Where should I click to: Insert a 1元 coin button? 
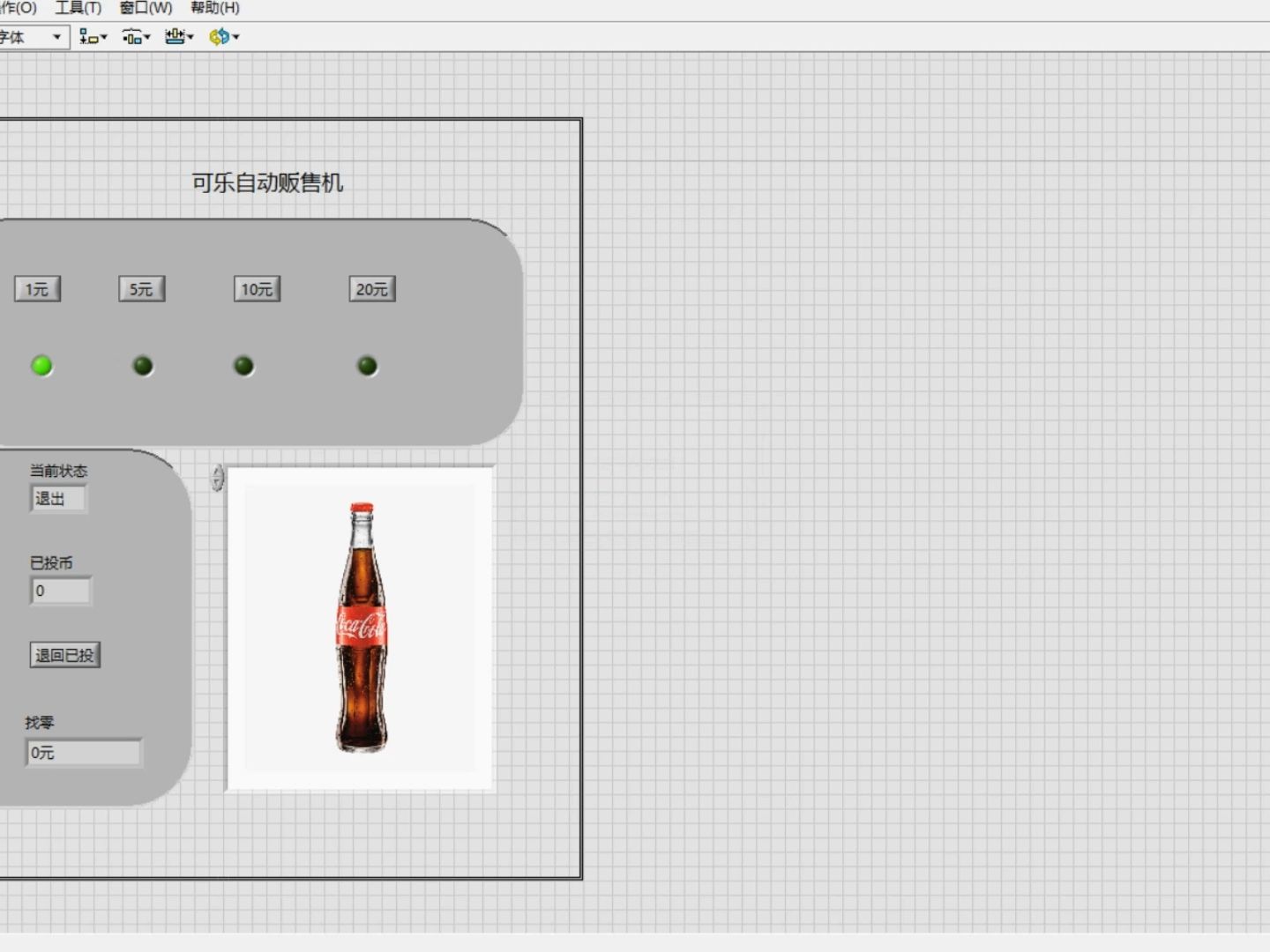pos(37,289)
